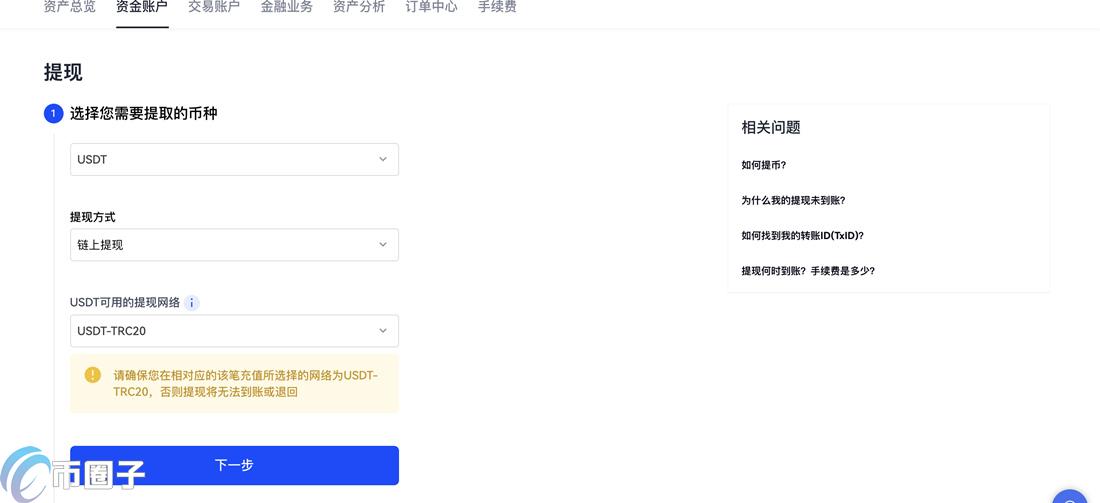The image size is (1100, 503).
Task: Open the USDT currency dropdown
Action: click(234, 159)
